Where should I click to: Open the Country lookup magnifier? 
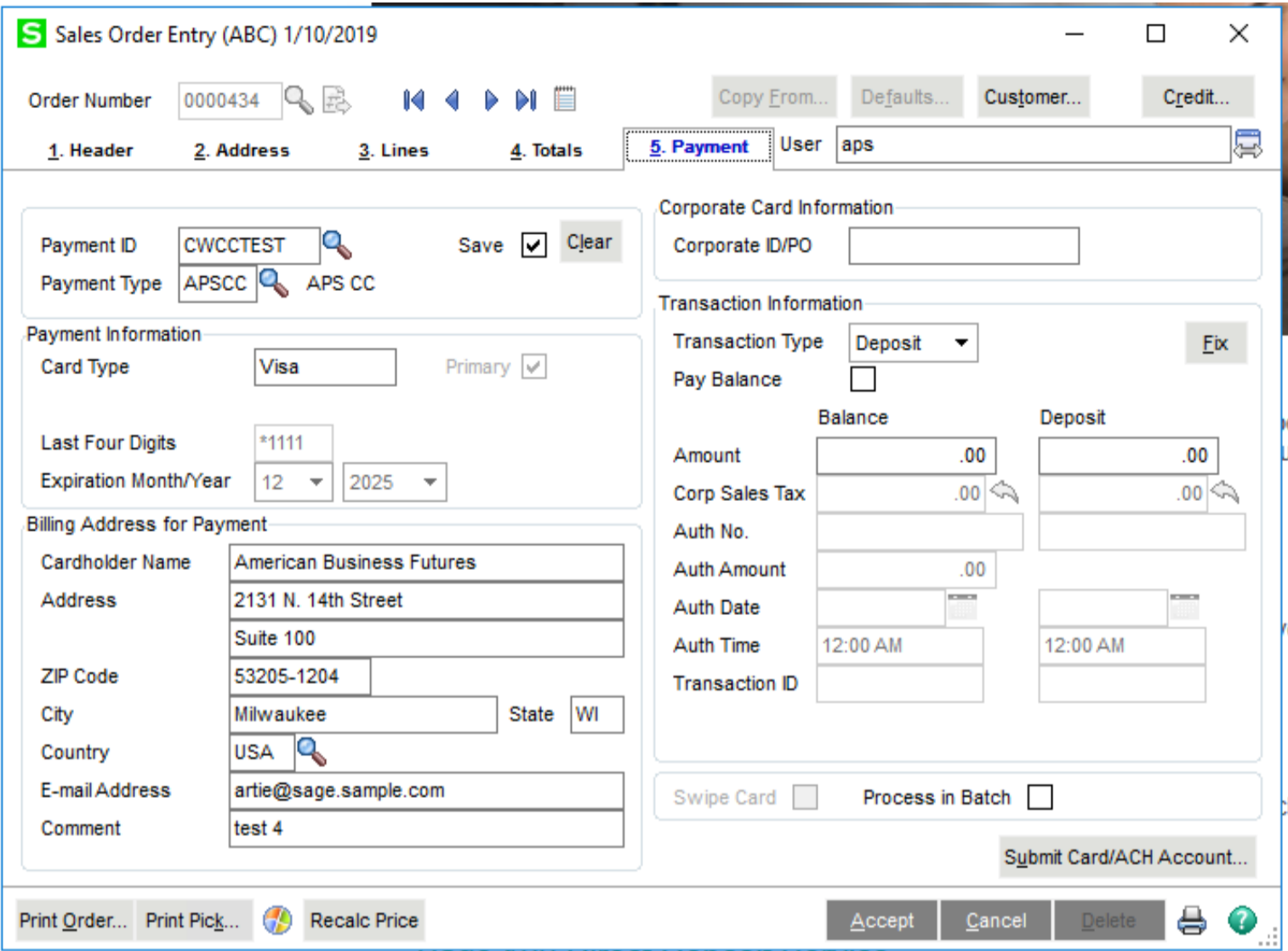(x=309, y=752)
